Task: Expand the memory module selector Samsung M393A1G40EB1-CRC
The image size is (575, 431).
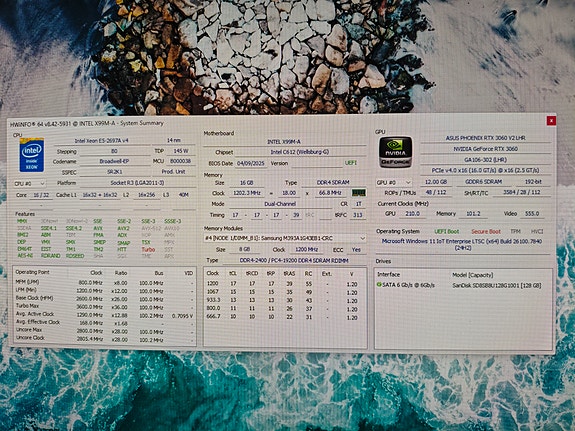Action: [285, 238]
